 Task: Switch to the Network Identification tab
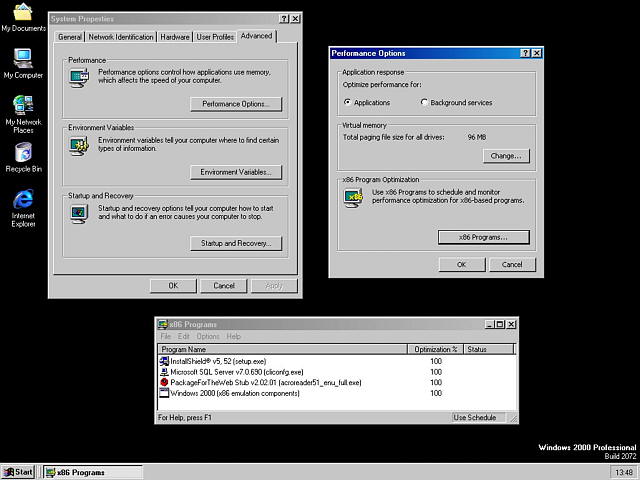click(121, 37)
